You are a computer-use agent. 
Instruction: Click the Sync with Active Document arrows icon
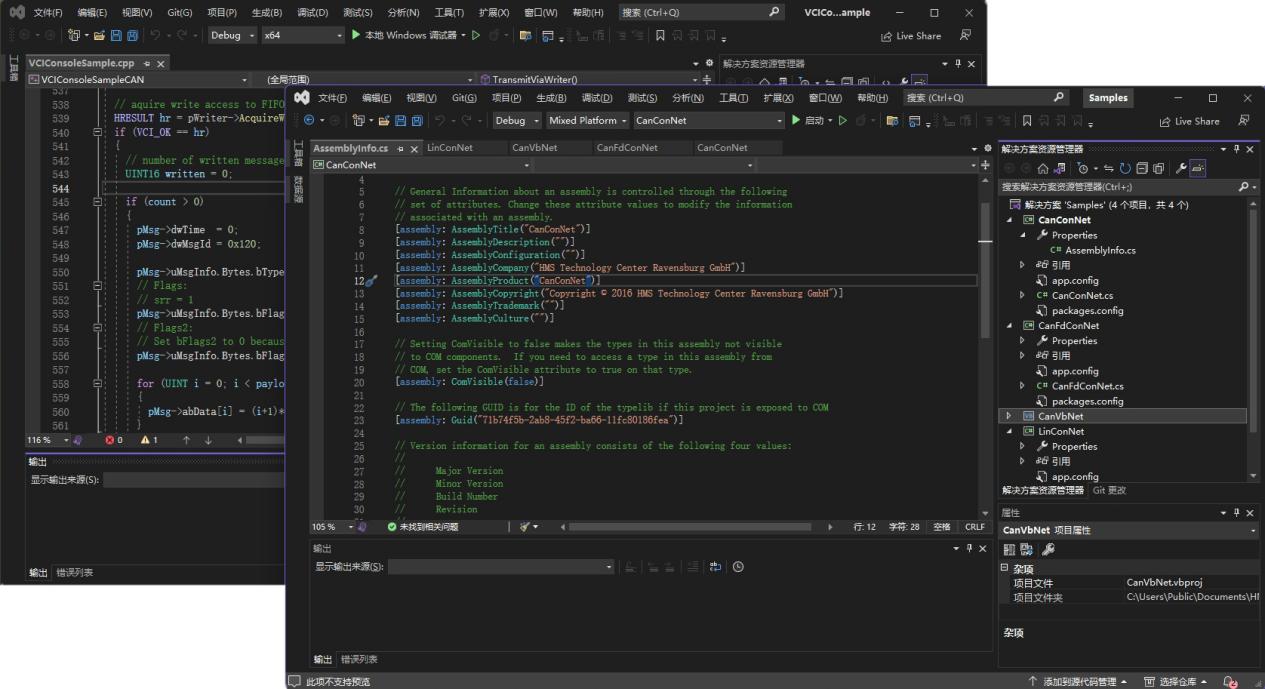[1109, 168]
